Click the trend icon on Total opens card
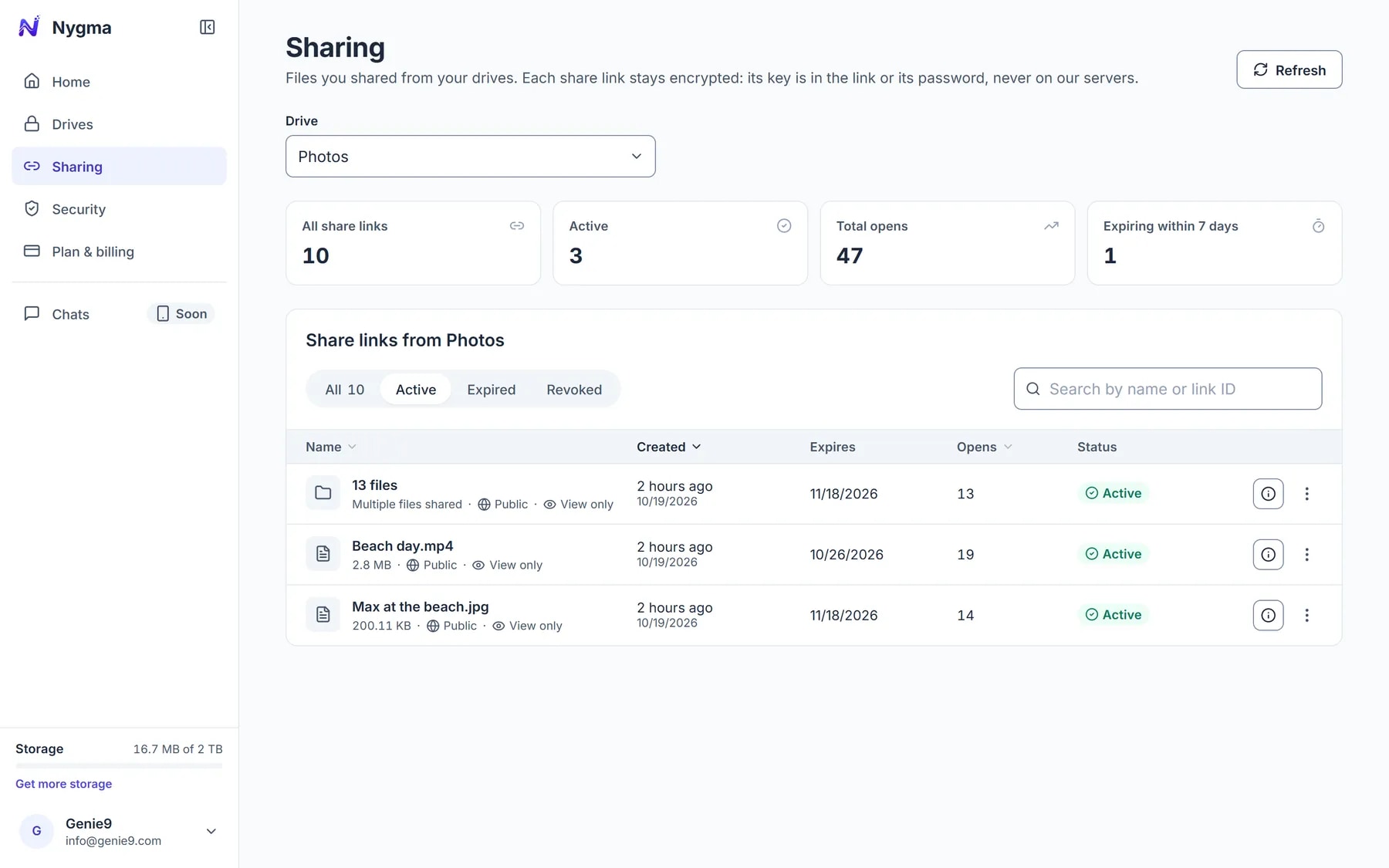The height and width of the screenshot is (868, 1389). (x=1051, y=226)
